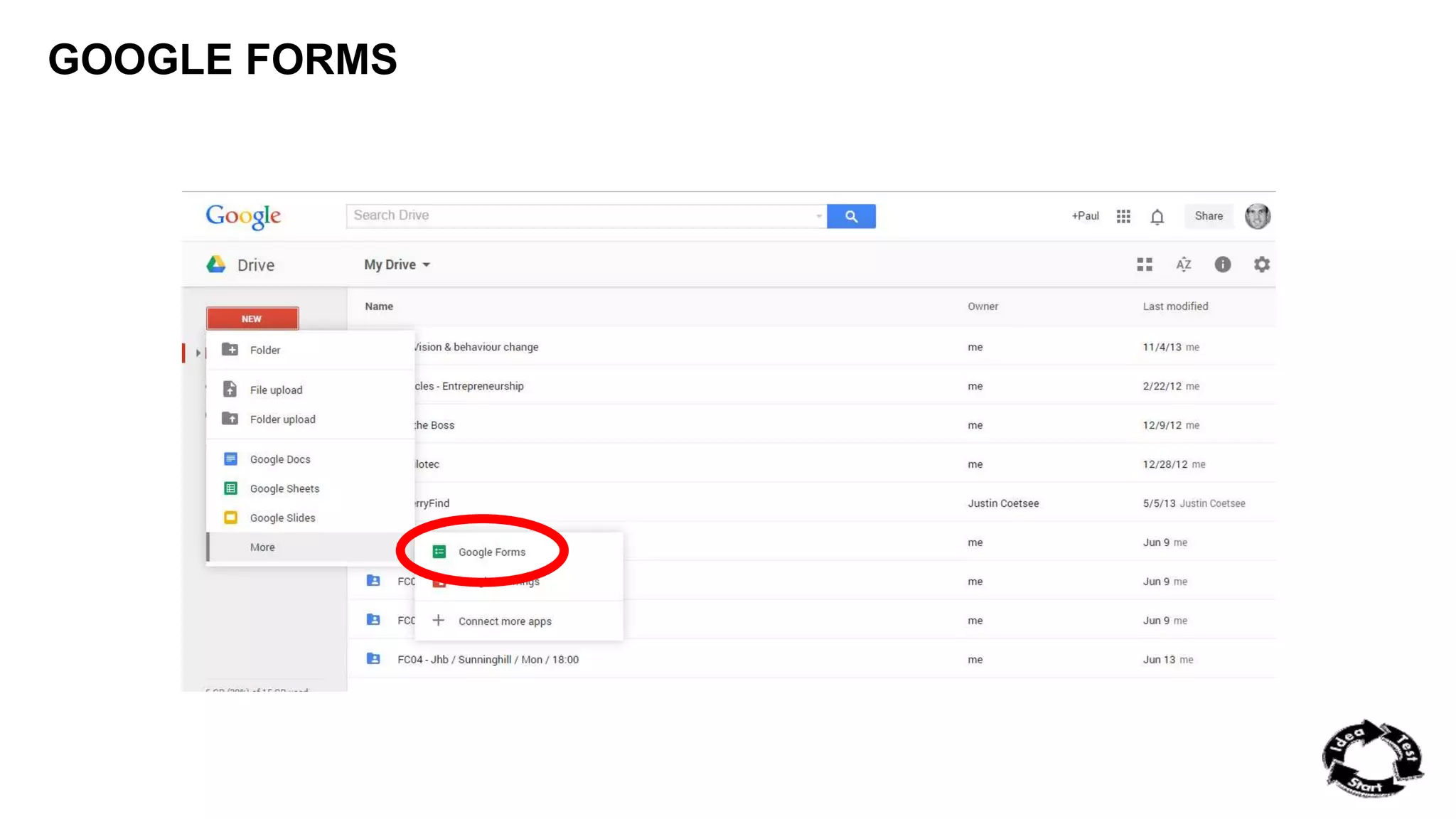
Task: Open the +Paul link
Action: coord(1085,216)
